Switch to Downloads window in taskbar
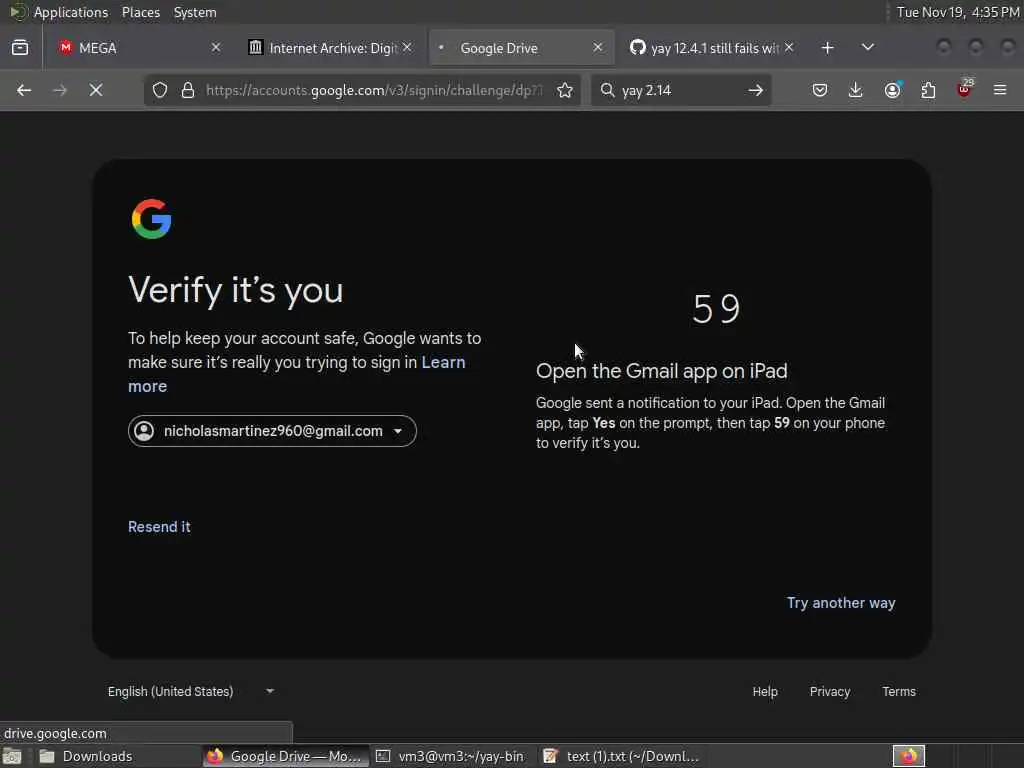Screen dimensions: 1024x768 click(118, 756)
